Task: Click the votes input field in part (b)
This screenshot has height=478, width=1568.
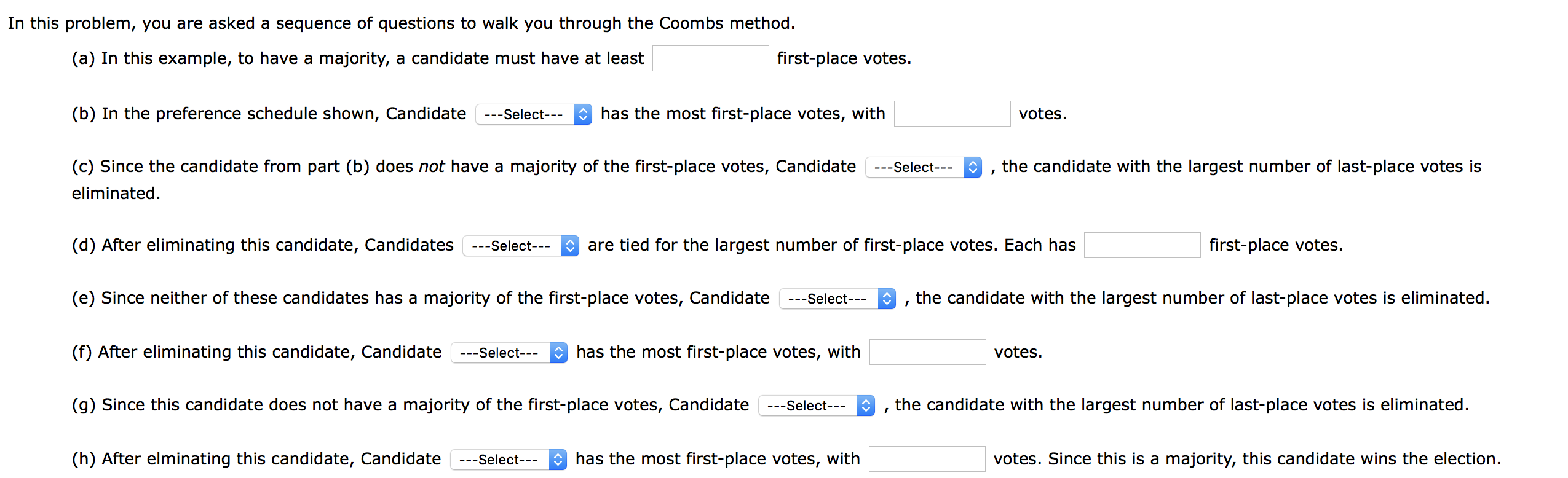Action: pos(952,114)
